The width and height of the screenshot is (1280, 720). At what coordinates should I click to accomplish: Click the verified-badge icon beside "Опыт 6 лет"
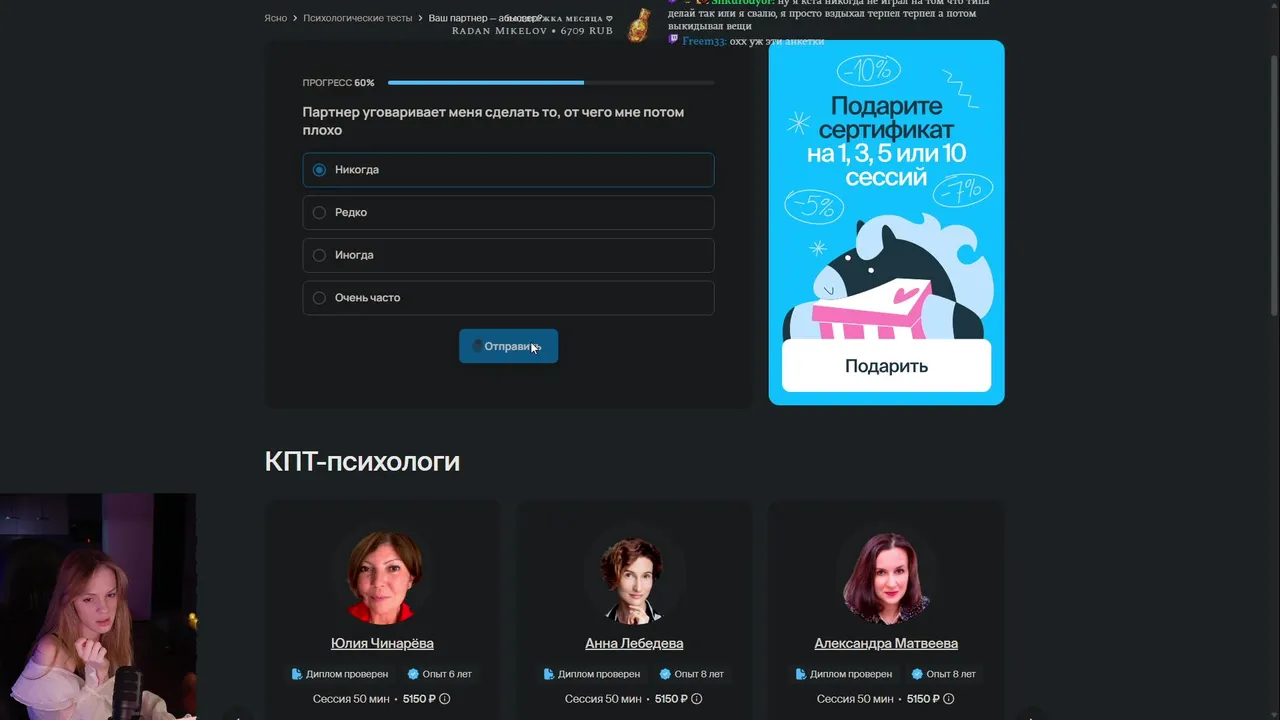click(413, 674)
